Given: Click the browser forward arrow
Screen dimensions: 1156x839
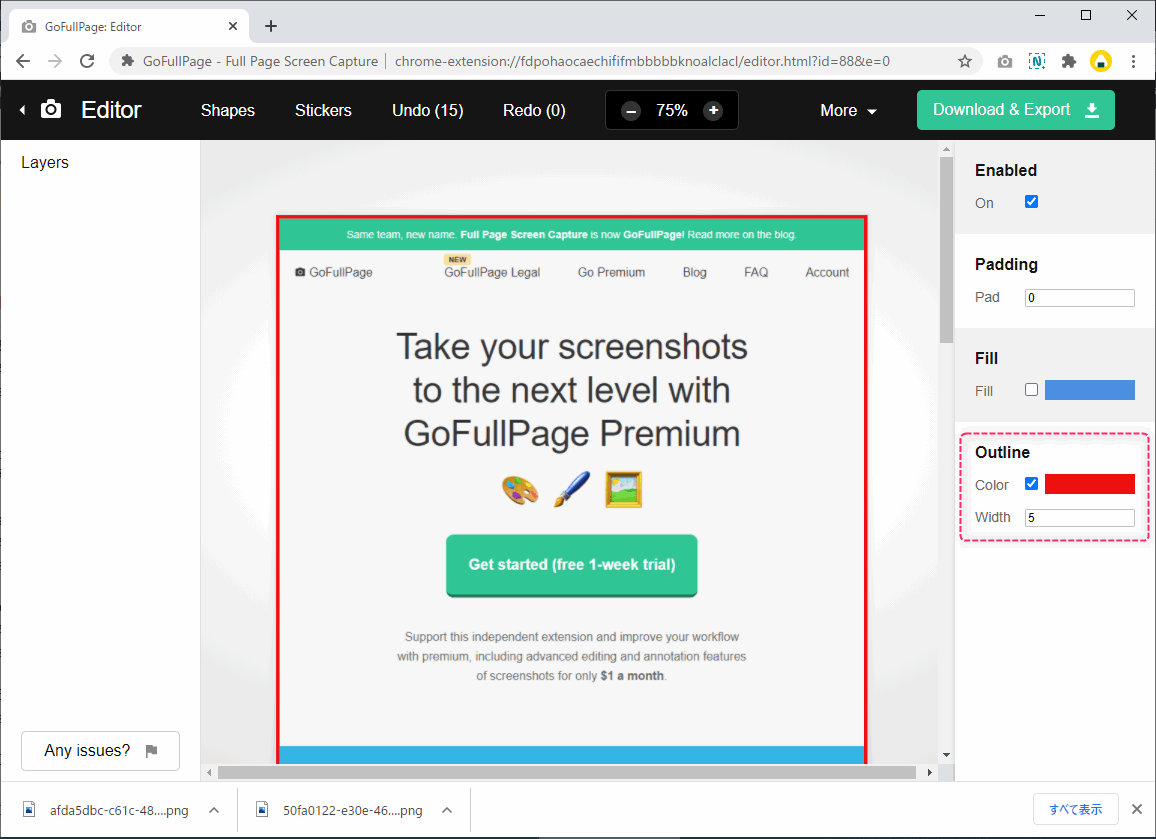Looking at the screenshot, I should [x=55, y=61].
